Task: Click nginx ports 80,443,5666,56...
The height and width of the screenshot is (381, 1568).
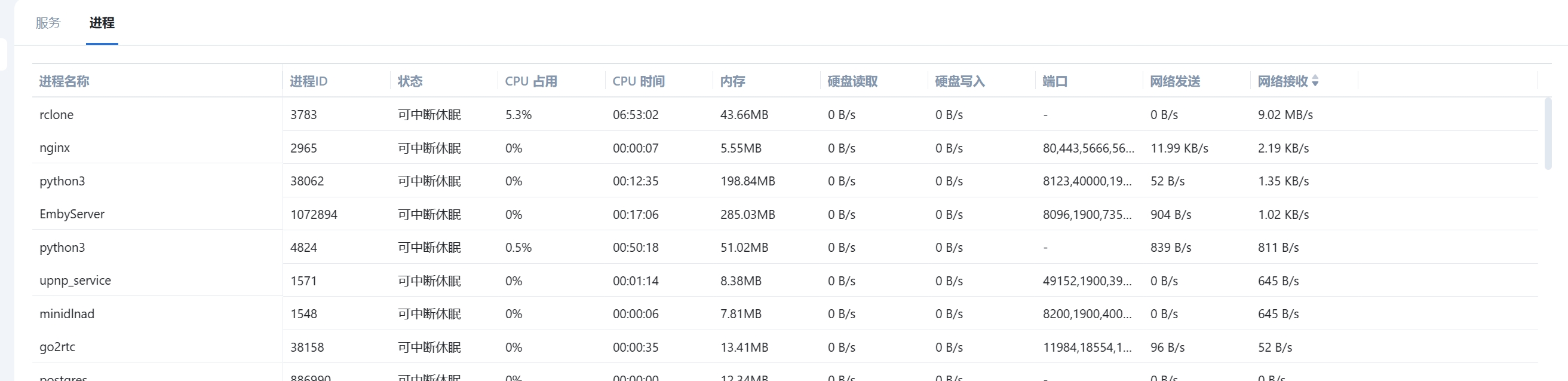Action: click(1088, 148)
